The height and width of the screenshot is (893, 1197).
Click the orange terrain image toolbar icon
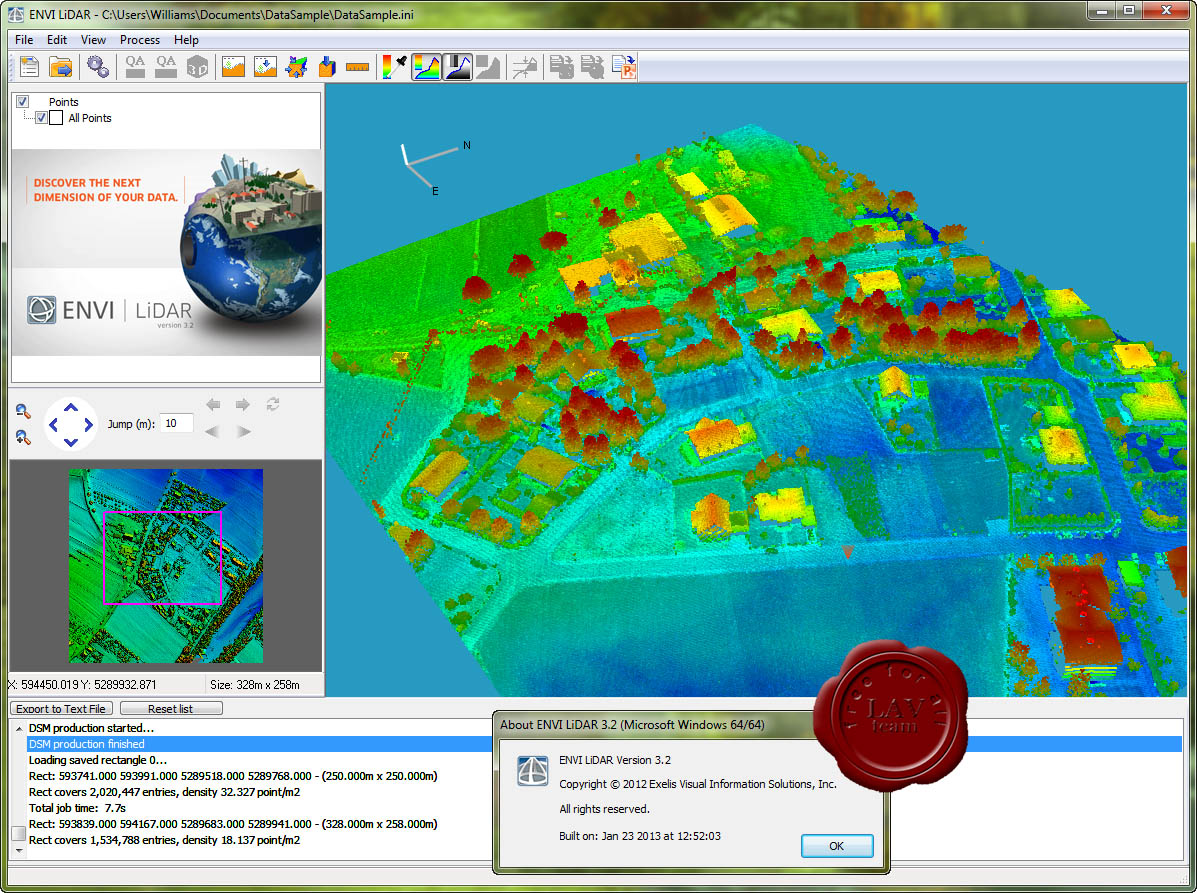[x=233, y=67]
